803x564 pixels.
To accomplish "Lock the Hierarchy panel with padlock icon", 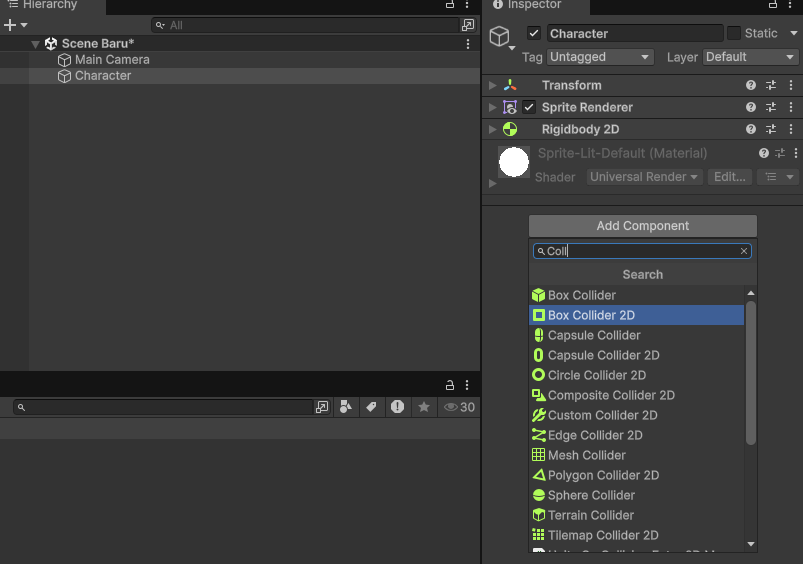I will click(450, 5).
